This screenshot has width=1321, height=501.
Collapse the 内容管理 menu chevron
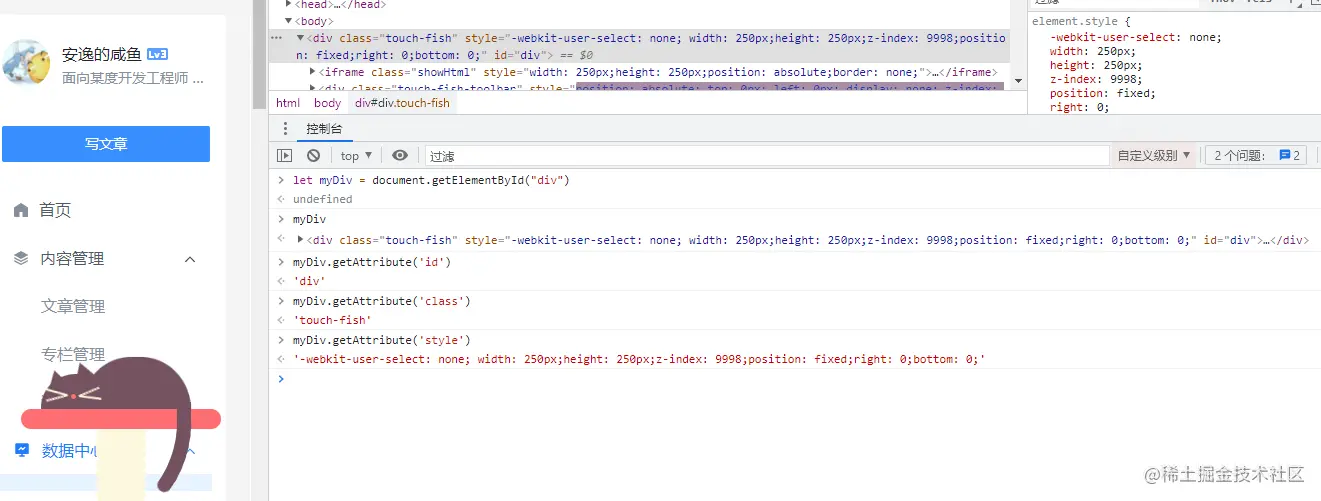click(x=190, y=259)
